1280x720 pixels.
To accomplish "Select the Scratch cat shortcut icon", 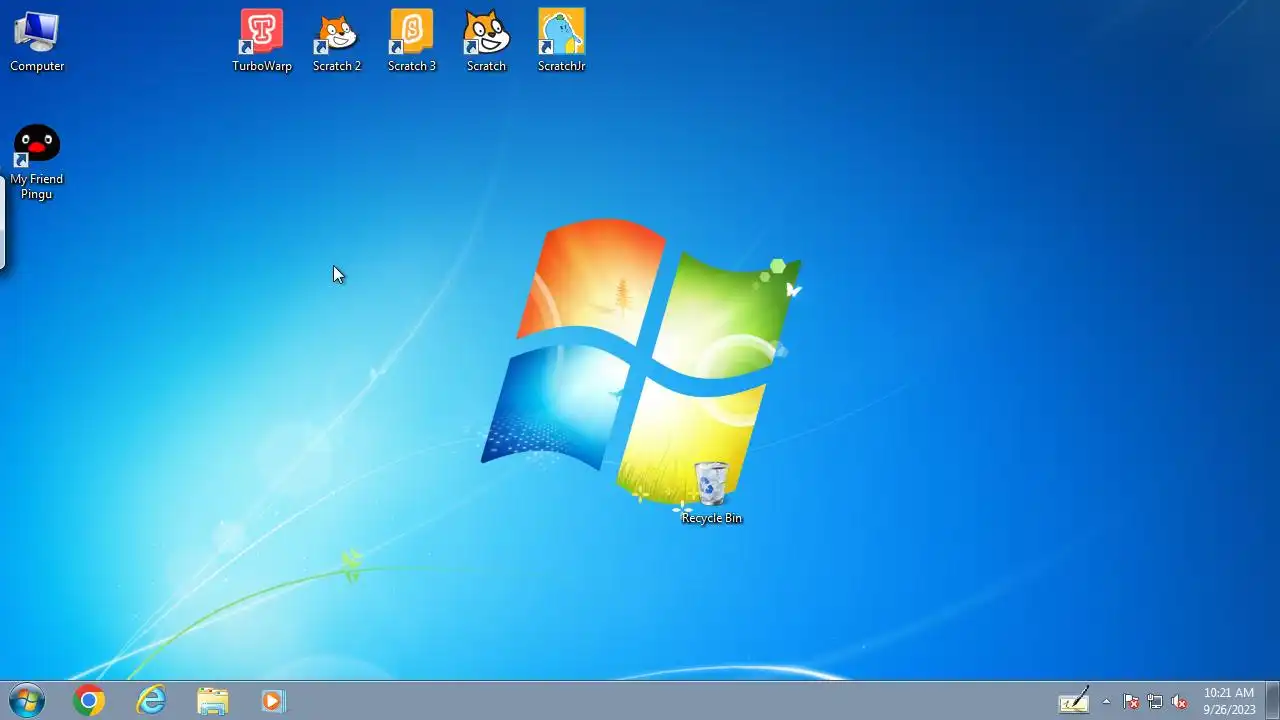I will (487, 32).
